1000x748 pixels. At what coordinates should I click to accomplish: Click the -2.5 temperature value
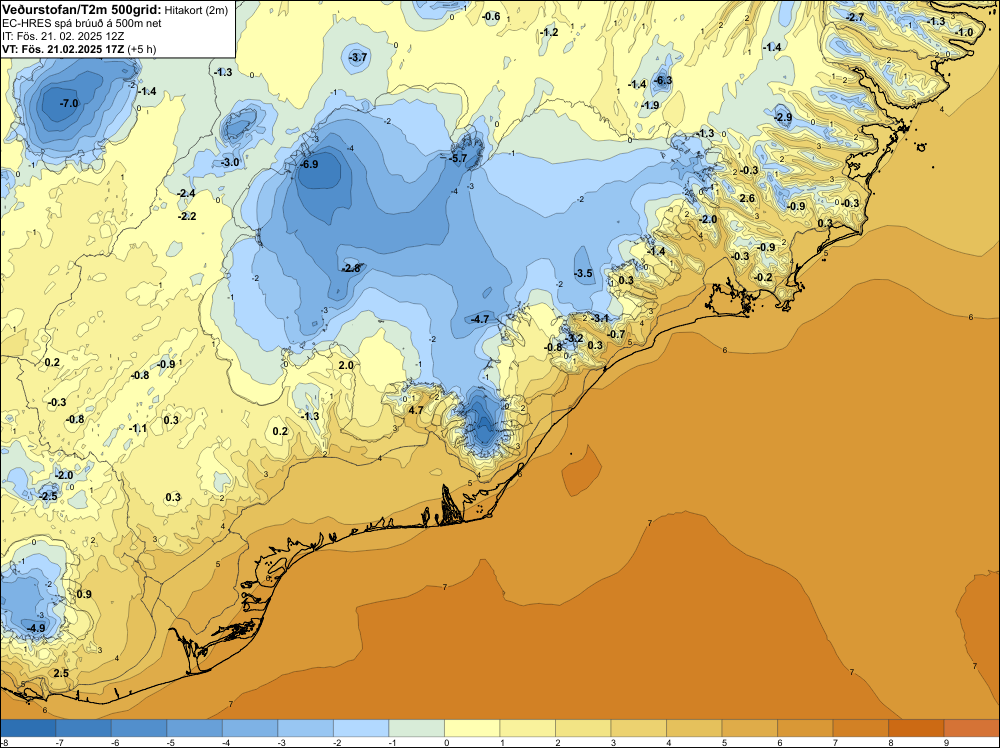tap(48, 496)
